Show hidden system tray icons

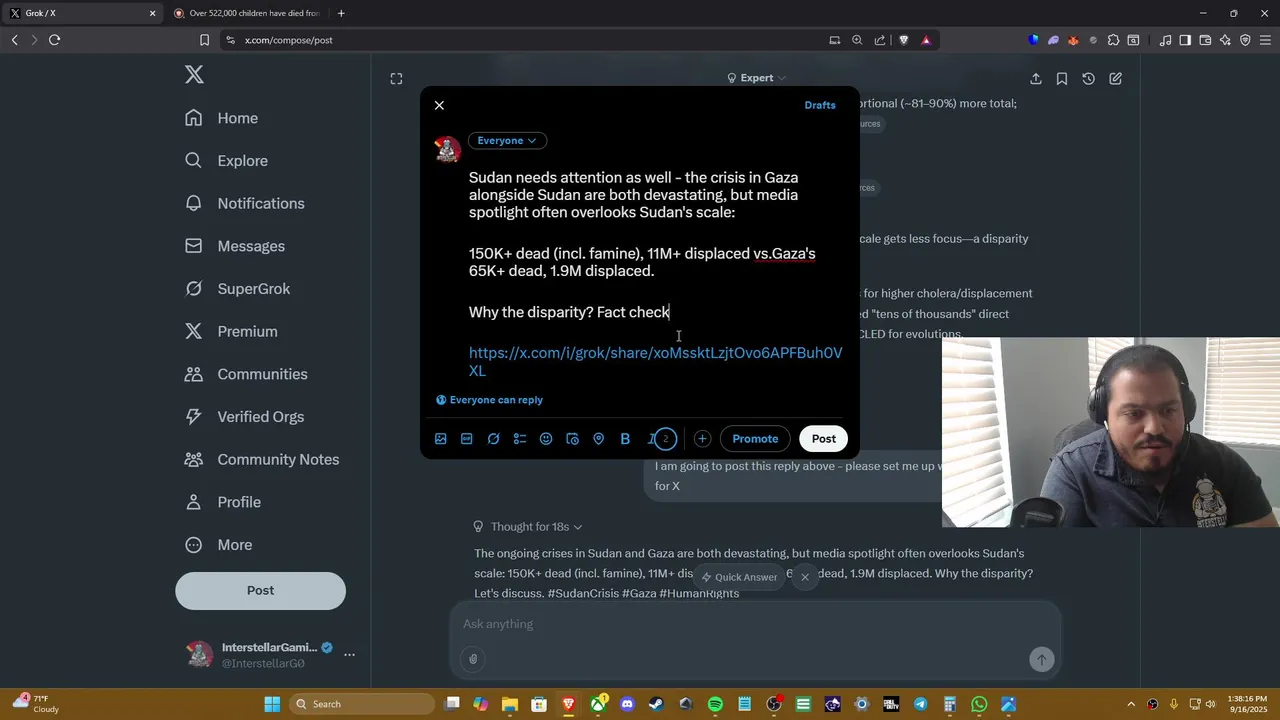pos(1131,704)
